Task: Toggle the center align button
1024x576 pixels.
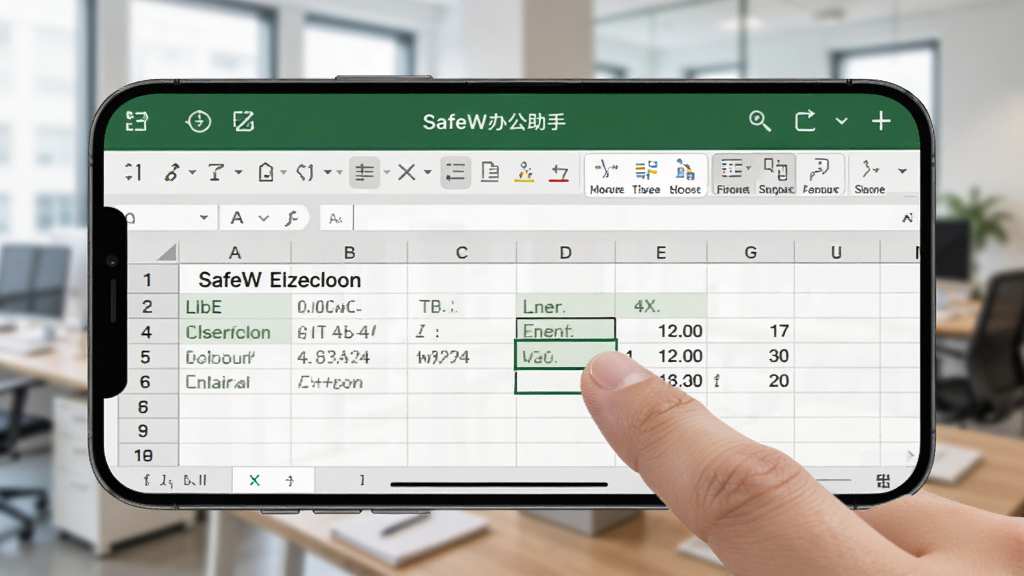Action: point(364,172)
